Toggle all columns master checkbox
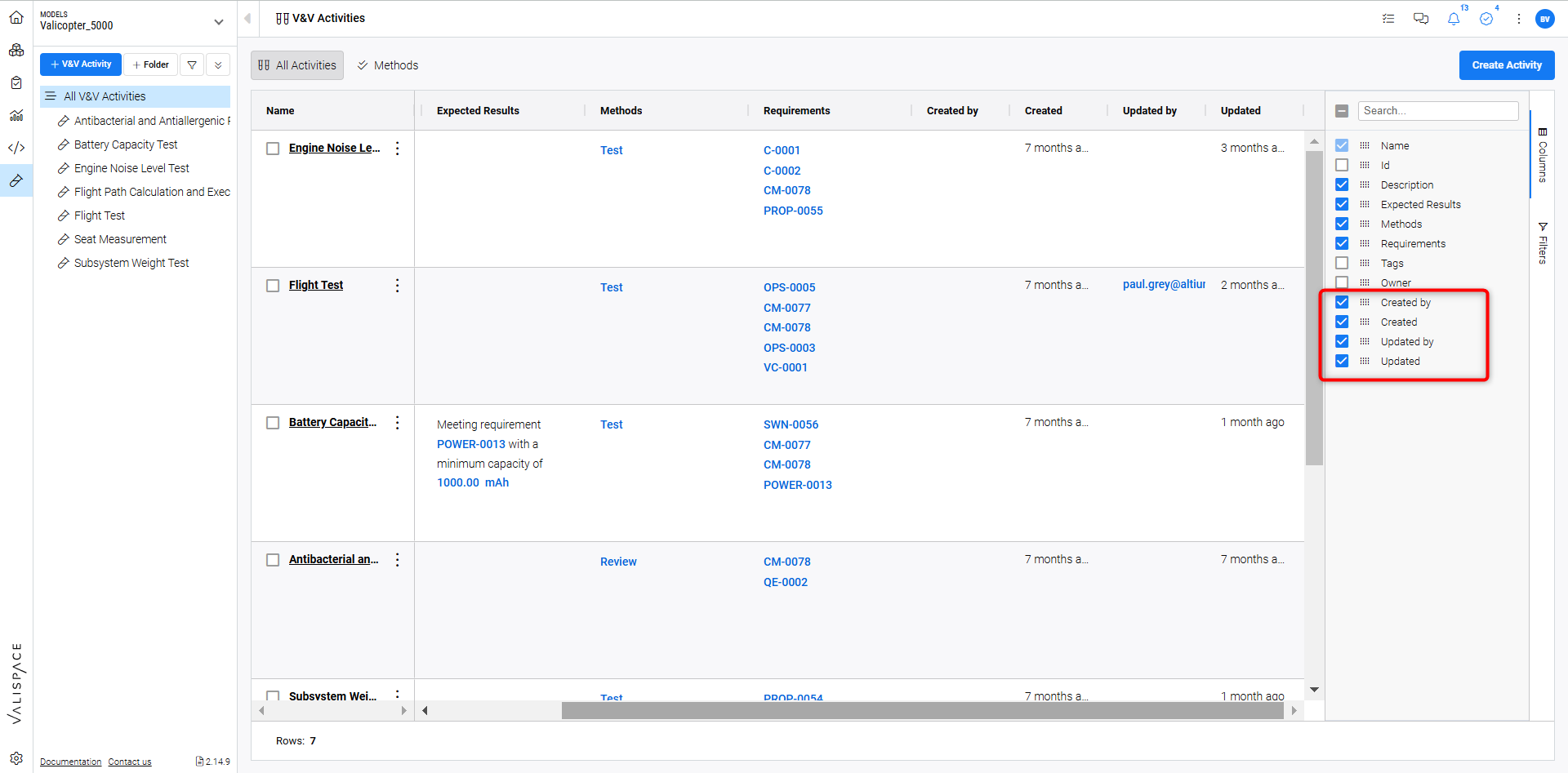Screen dimensions: 1568x773 coord(1342,111)
